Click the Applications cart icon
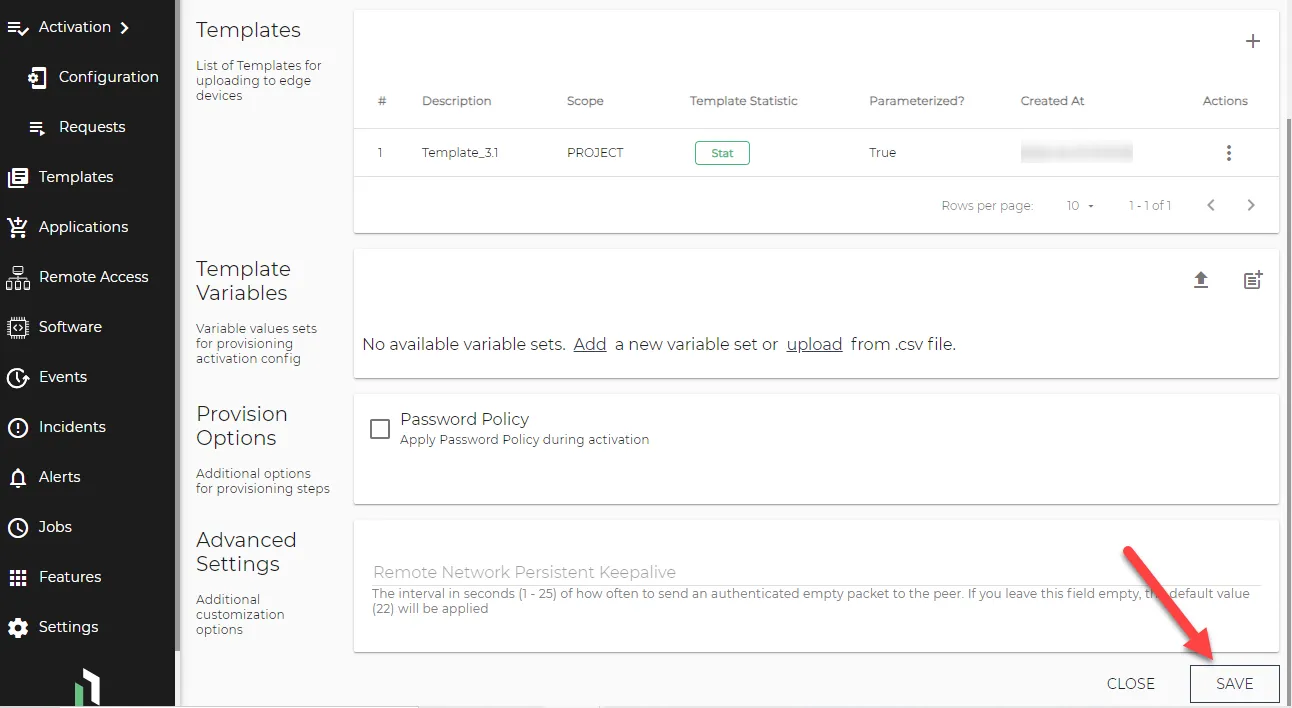This screenshot has height=708, width=1292. (18, 228)
